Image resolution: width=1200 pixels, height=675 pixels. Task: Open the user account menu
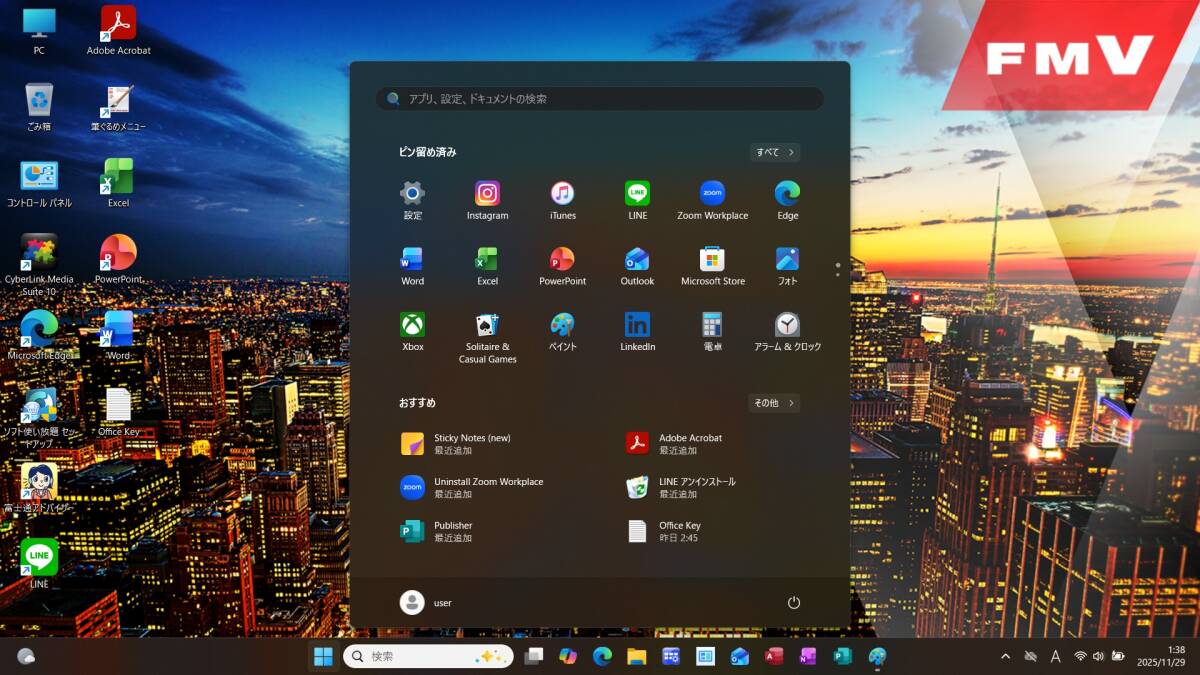click(x=427, y=603)
